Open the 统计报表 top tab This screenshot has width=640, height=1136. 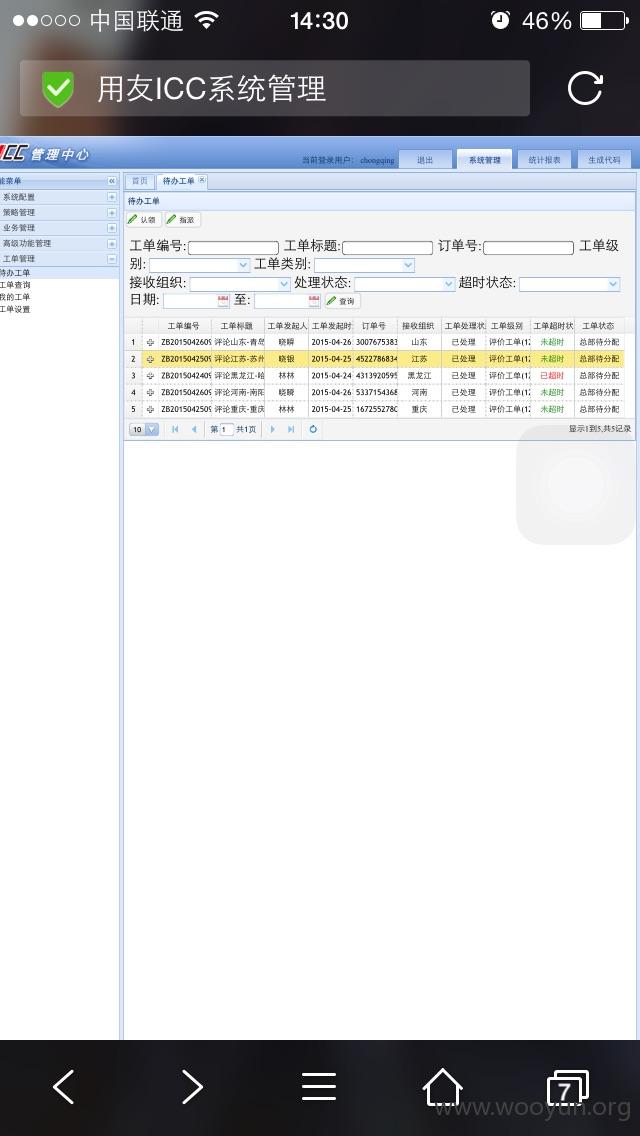(544, 159)
